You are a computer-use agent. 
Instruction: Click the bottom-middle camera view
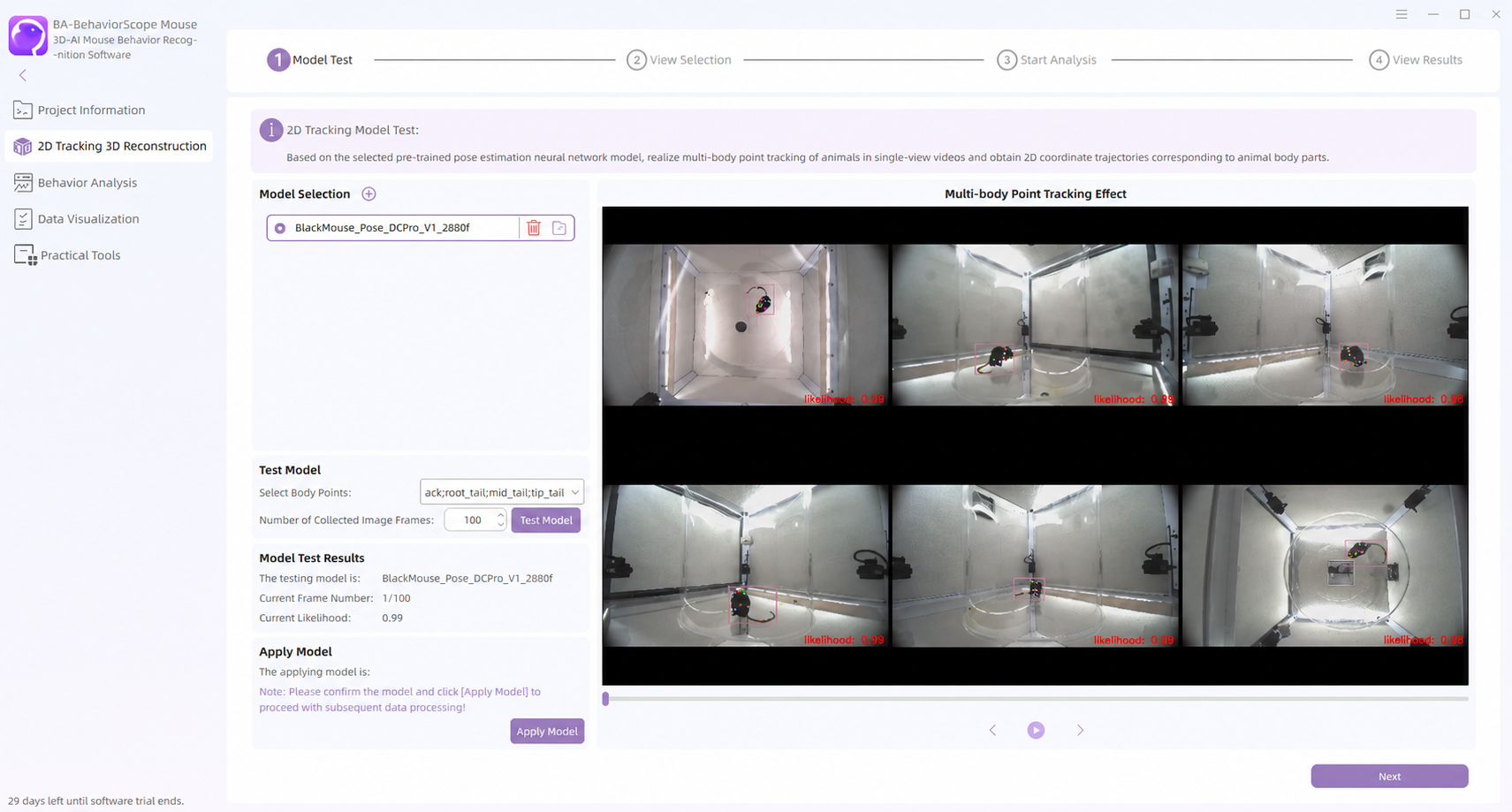[x=1035, y=565]
